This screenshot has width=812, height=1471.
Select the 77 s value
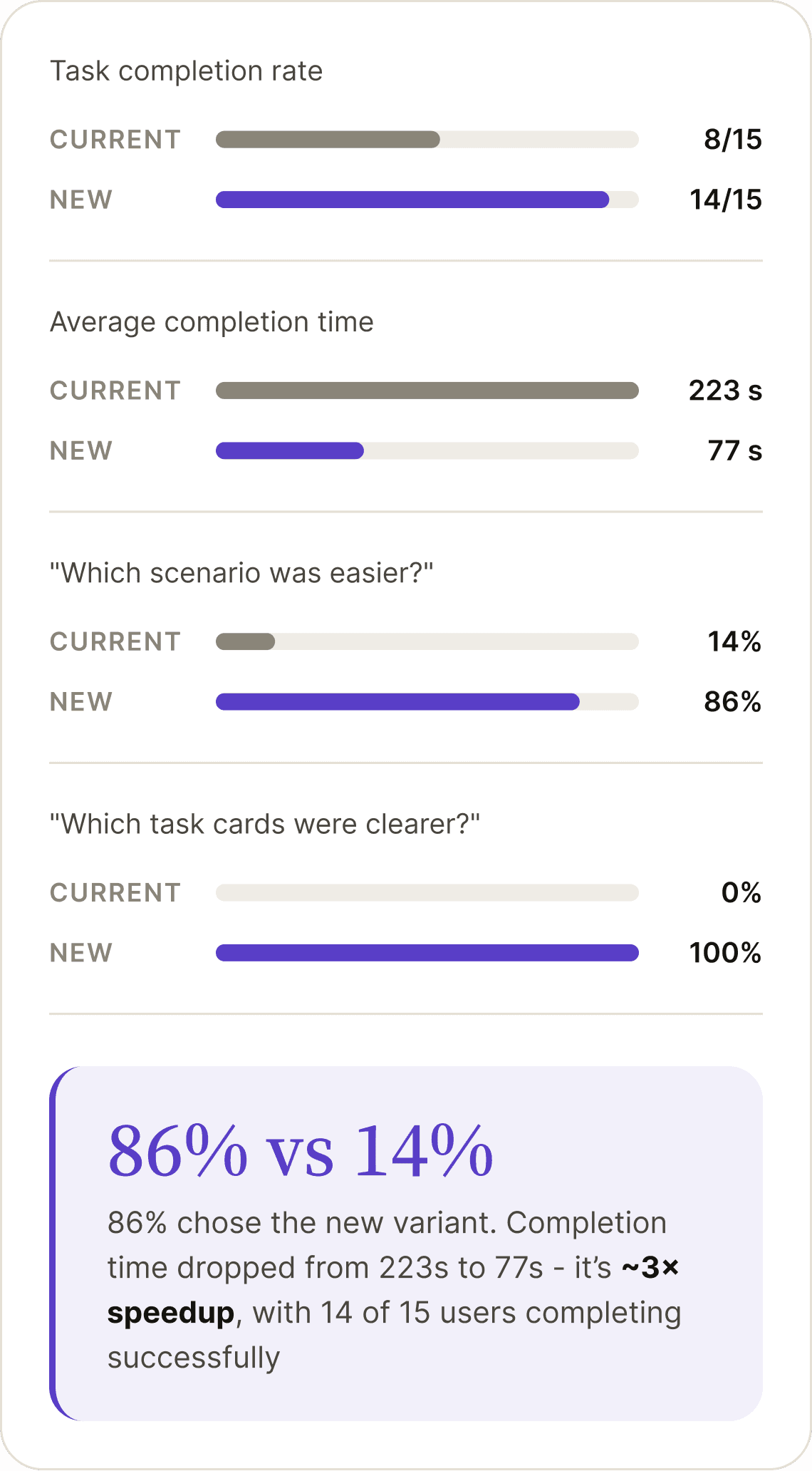point(735,450)
